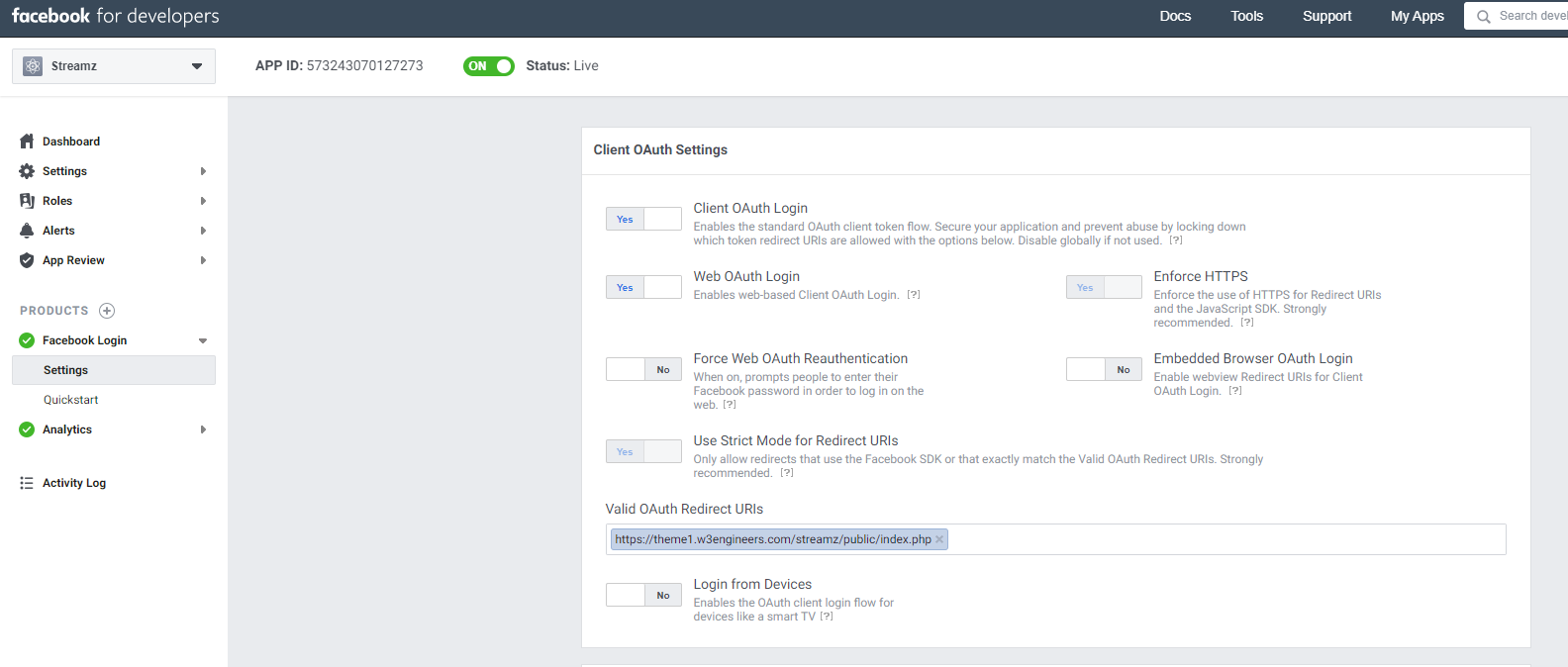
Task: Click the Alerts bell icon
Action: click(x=27, y=231)
